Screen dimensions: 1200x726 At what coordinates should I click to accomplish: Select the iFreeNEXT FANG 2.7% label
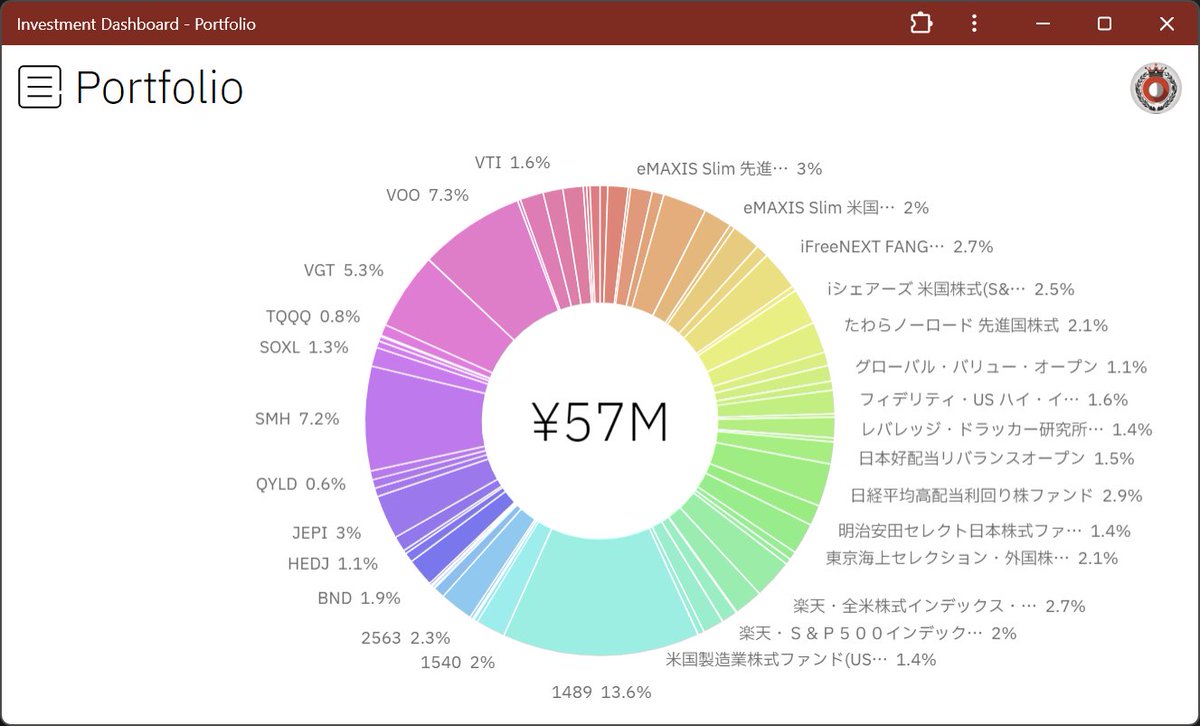(x=896, y=246)
